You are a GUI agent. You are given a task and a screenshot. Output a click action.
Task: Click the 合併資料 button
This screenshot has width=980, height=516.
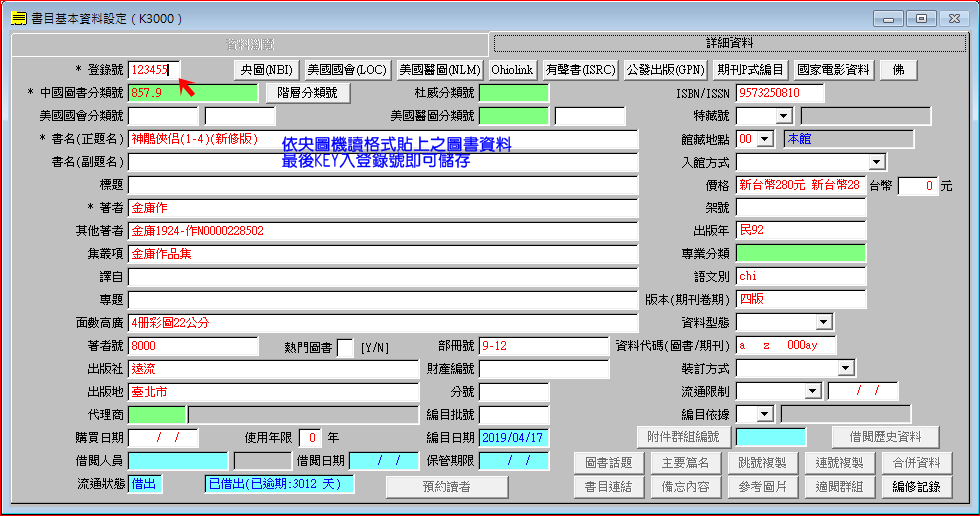pyautogui.click(x=916, y=463)
